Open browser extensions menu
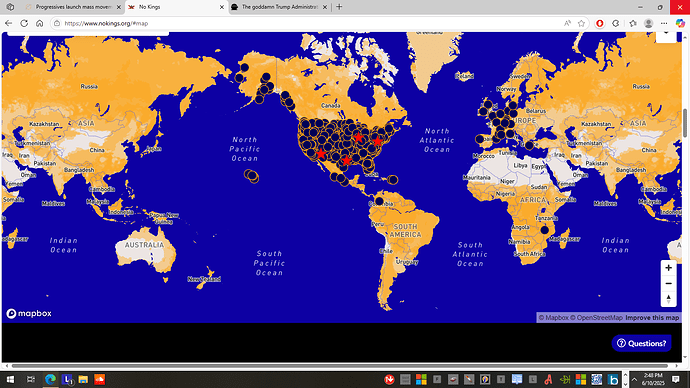690x388 pixels. (x=616, y=23)
